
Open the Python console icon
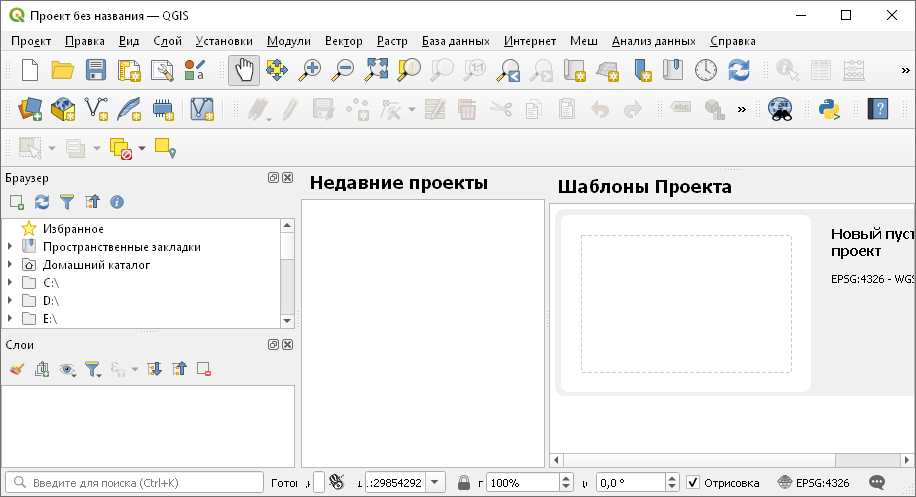[829, 109]
